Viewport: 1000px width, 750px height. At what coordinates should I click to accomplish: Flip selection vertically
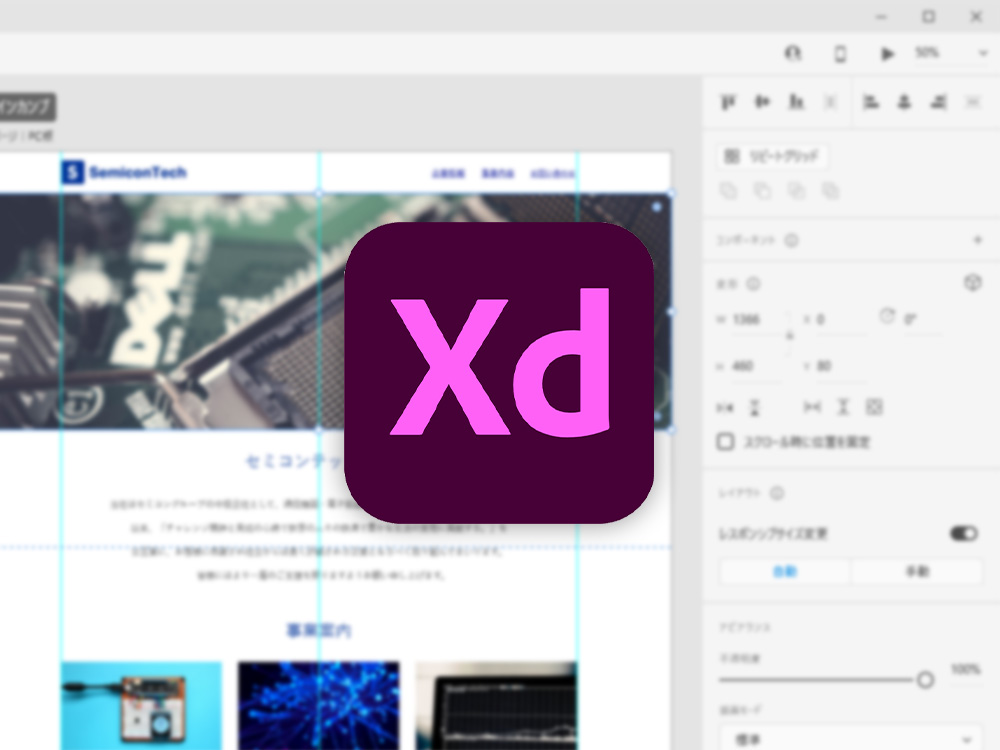tap(754, 408)
